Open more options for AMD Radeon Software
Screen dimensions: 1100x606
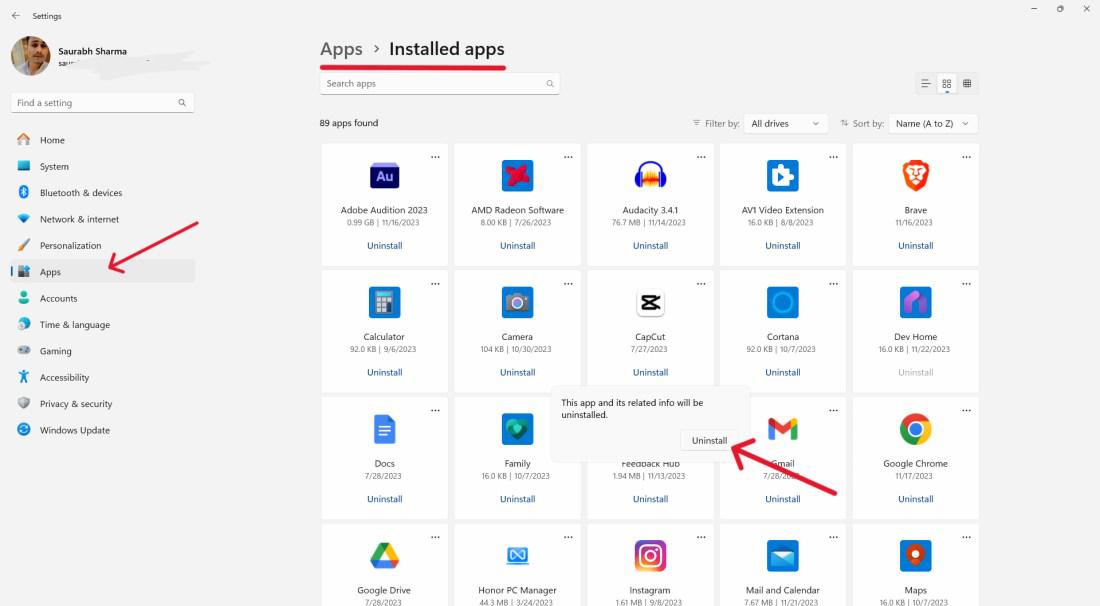click(568, 157)
